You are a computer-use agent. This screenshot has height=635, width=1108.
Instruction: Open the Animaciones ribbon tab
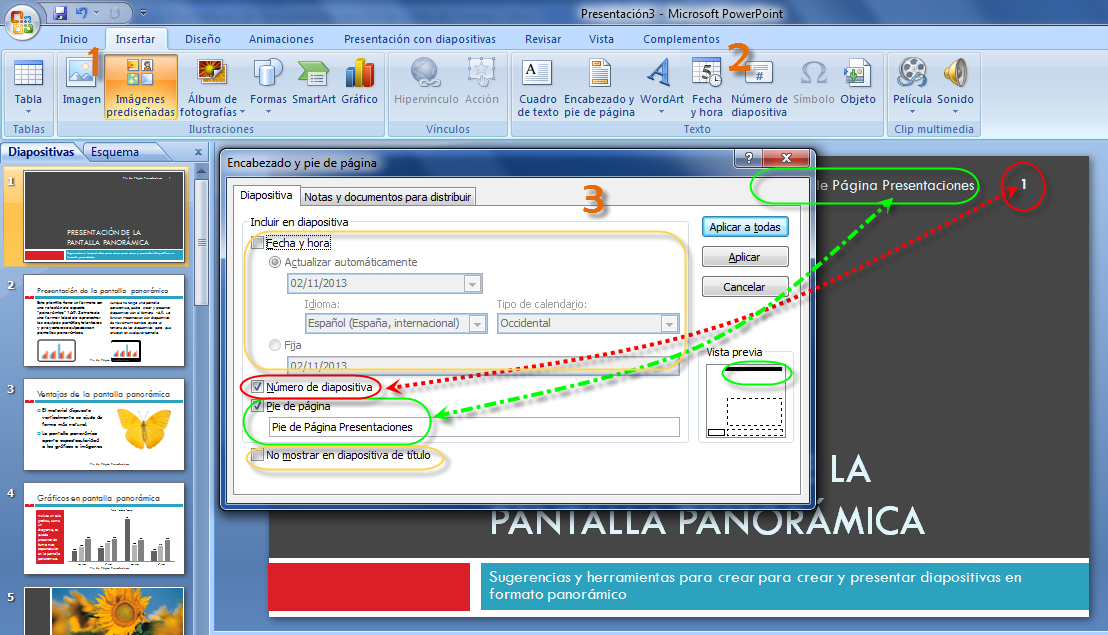(281, 40)
